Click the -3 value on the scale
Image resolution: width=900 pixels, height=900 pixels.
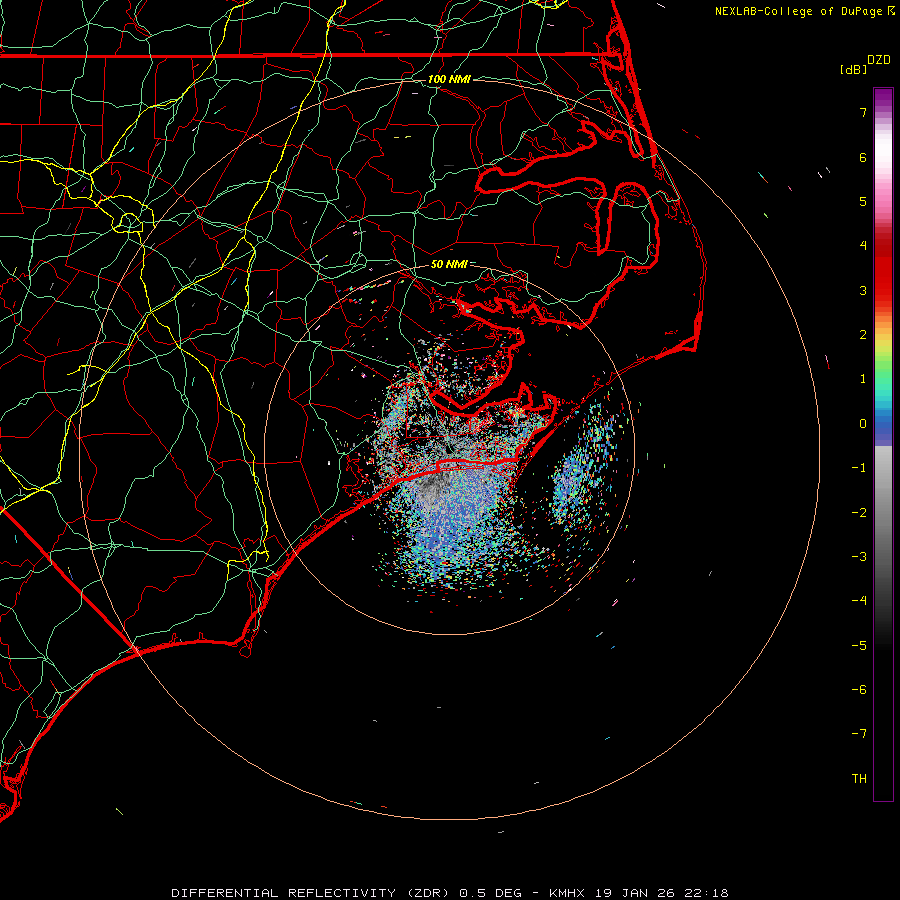[x=859, y=557]
